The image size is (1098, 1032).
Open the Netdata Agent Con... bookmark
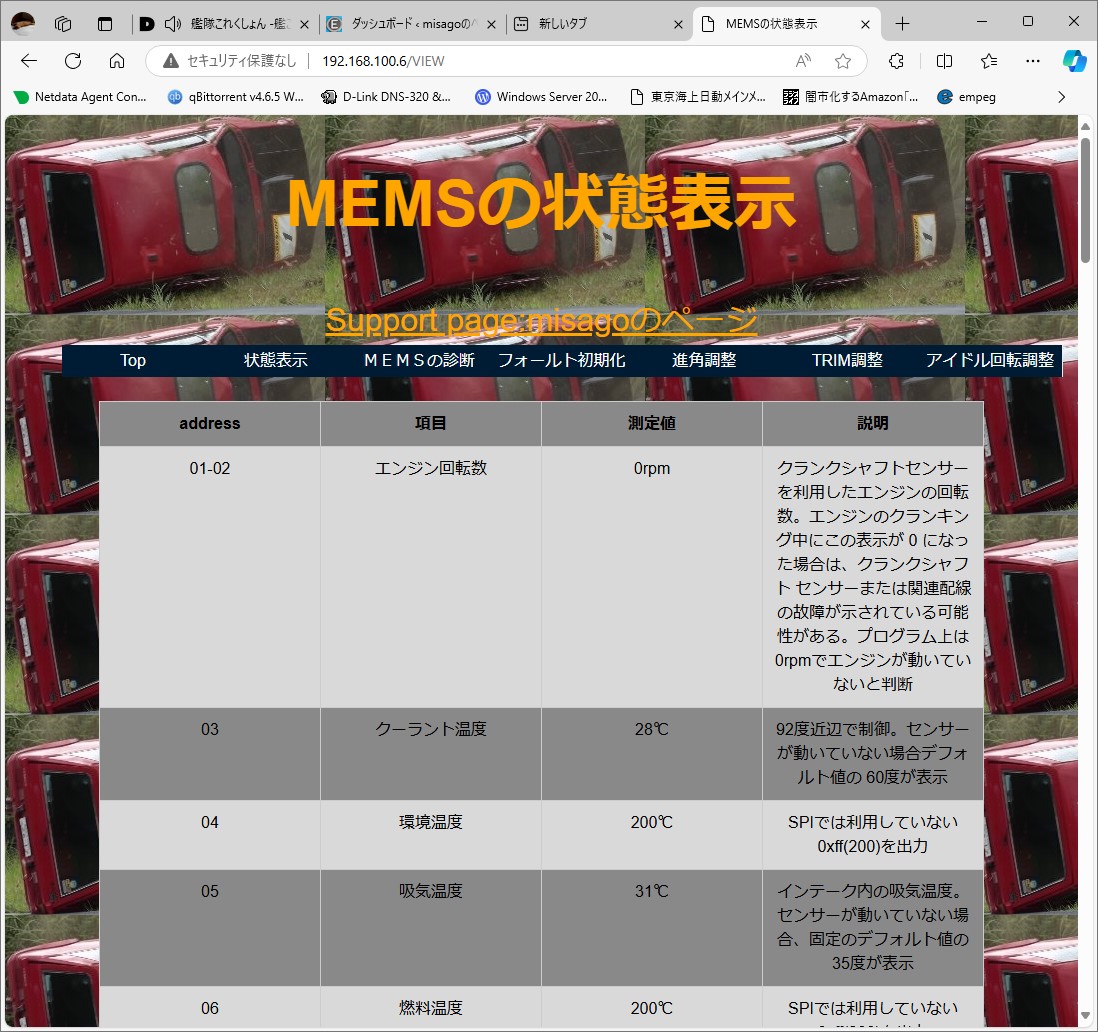80,97
